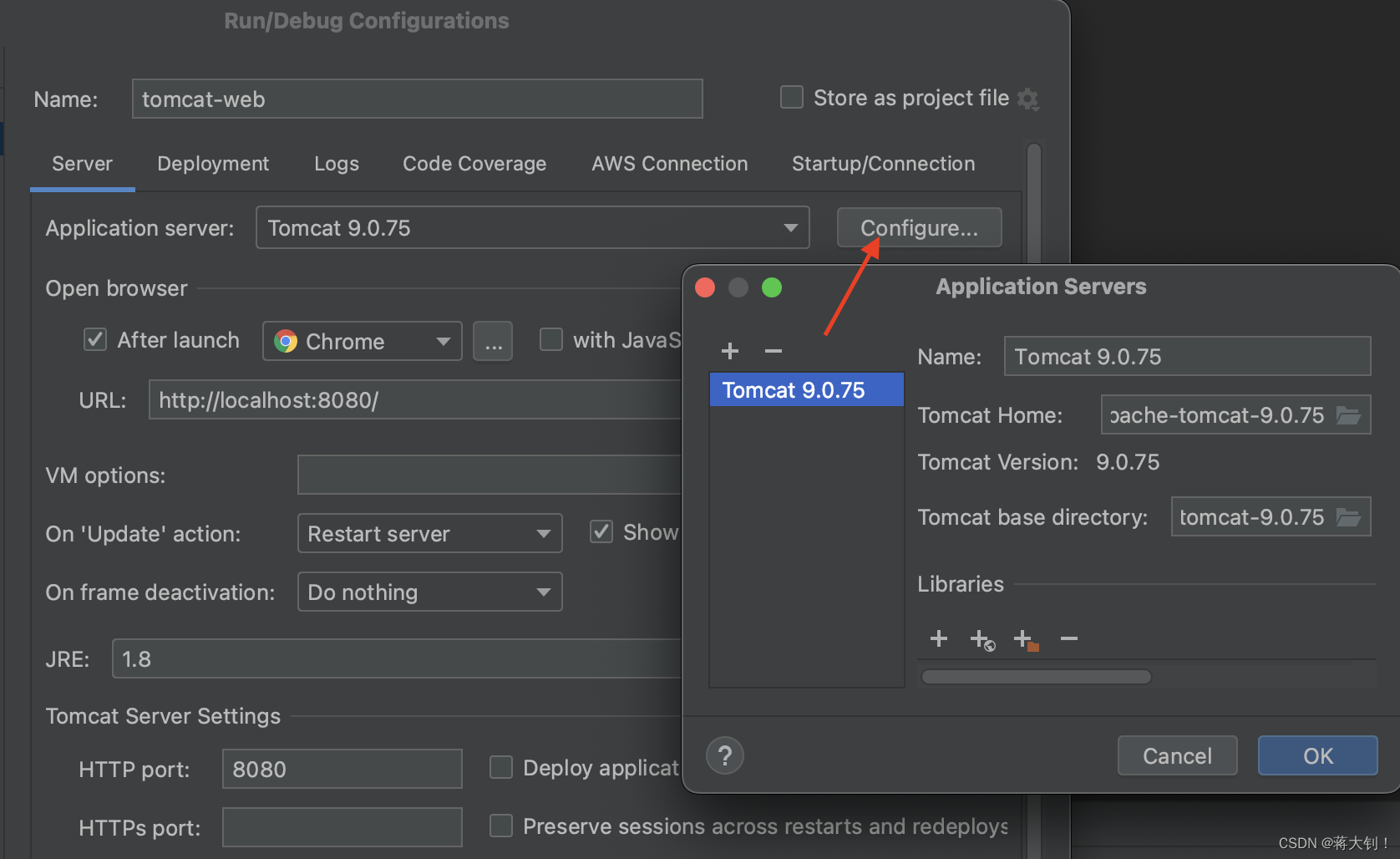Click the HTTP port field 8080
The image size is (1400, 859).
(342, 769)
